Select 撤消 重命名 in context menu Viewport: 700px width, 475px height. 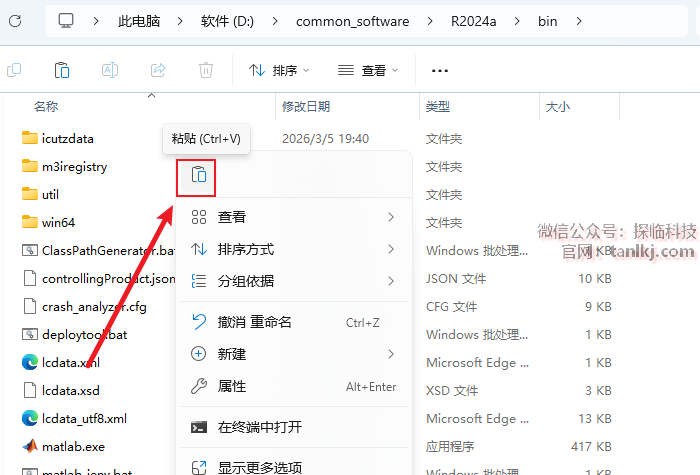[x=294, y=322]
